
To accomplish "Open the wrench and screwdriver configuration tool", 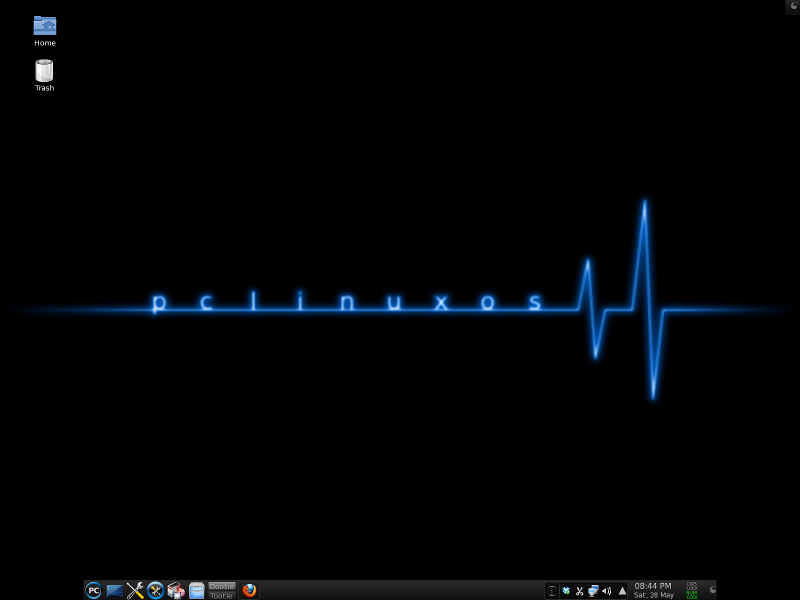I will (x=135, y=590).
